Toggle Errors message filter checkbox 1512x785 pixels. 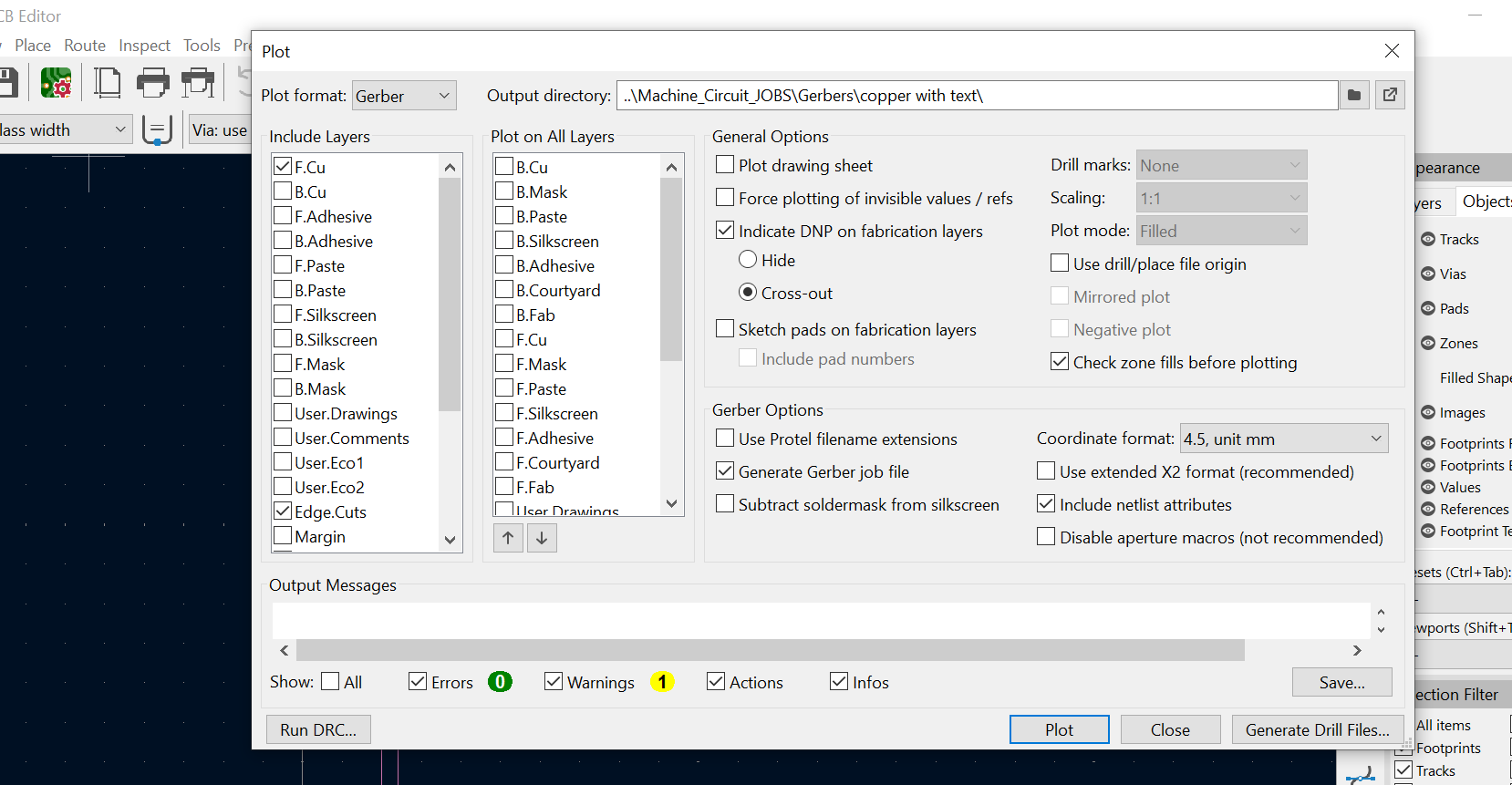[x=418, y=682]
